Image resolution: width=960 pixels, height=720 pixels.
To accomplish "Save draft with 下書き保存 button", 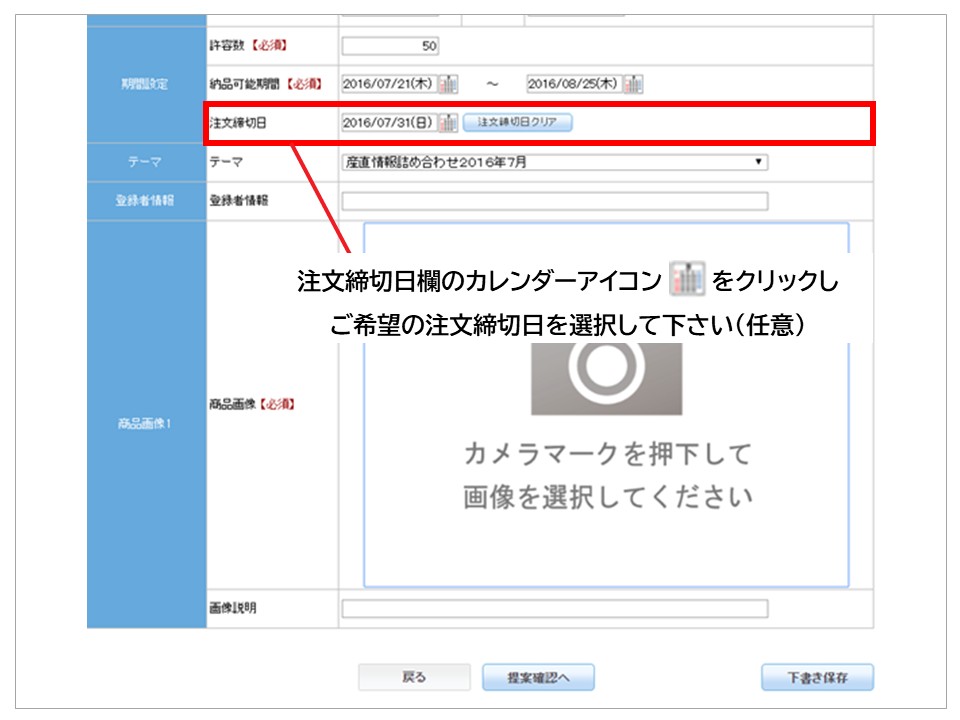I will tap(816, 677).
